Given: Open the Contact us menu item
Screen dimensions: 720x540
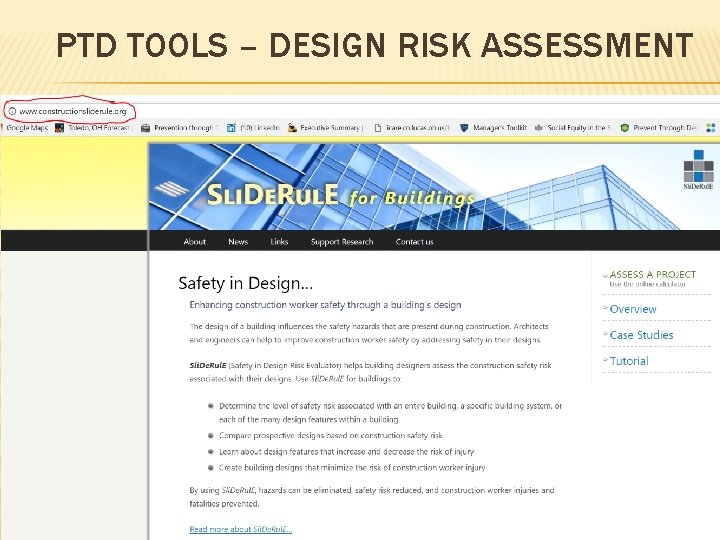Looking at the screenshot, I should click(x=415, y=242).
